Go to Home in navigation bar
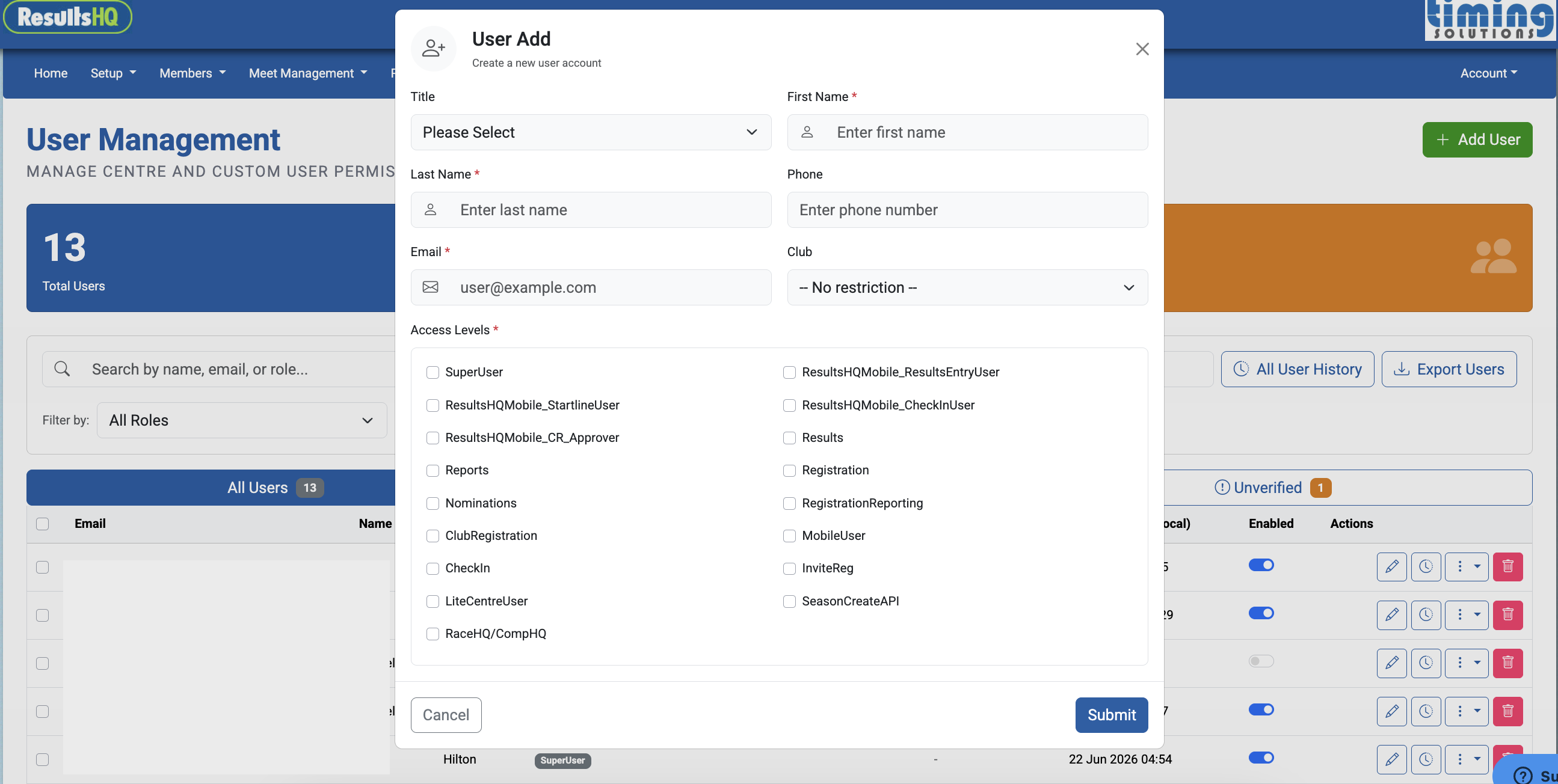The image size is (1558, 784). pyautogui.click(x=51, y=73)
